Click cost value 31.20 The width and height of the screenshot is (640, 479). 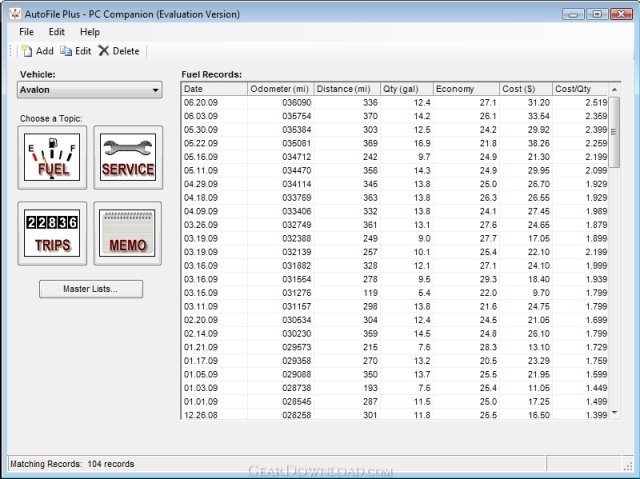click(538, 102)
